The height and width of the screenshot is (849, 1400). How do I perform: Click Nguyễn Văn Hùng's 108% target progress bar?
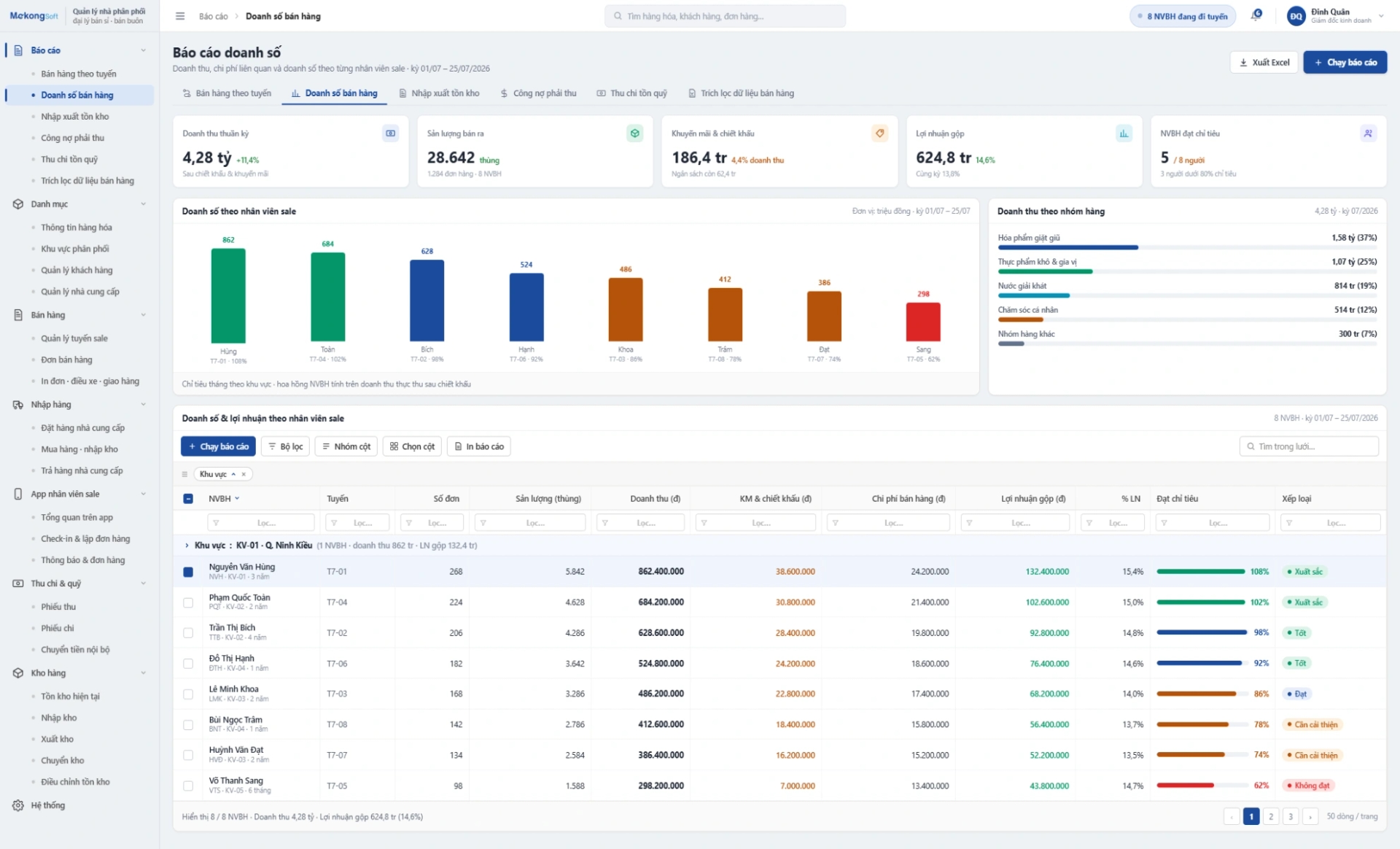click(1201, 572)
